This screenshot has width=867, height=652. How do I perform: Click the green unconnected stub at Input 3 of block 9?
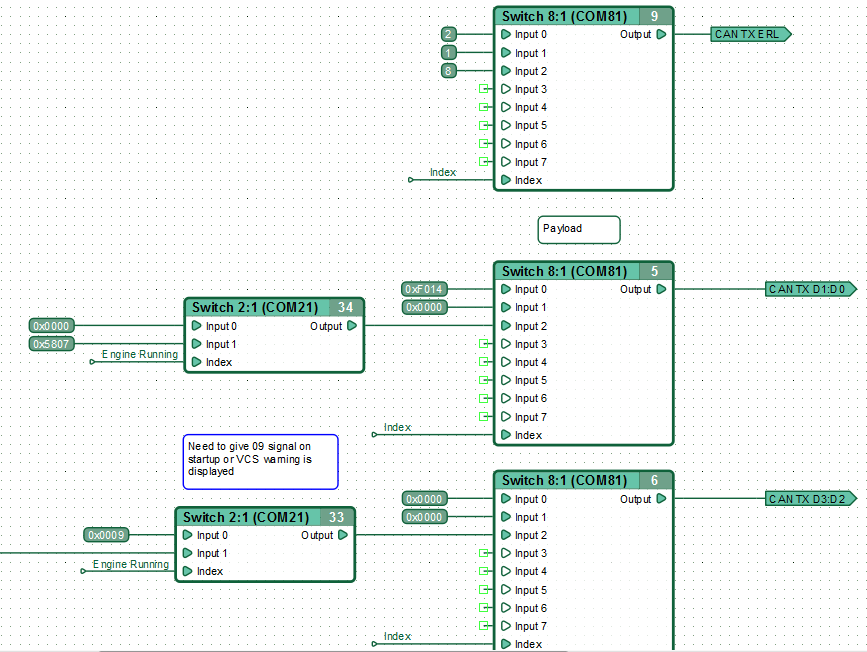coord(484,88)
